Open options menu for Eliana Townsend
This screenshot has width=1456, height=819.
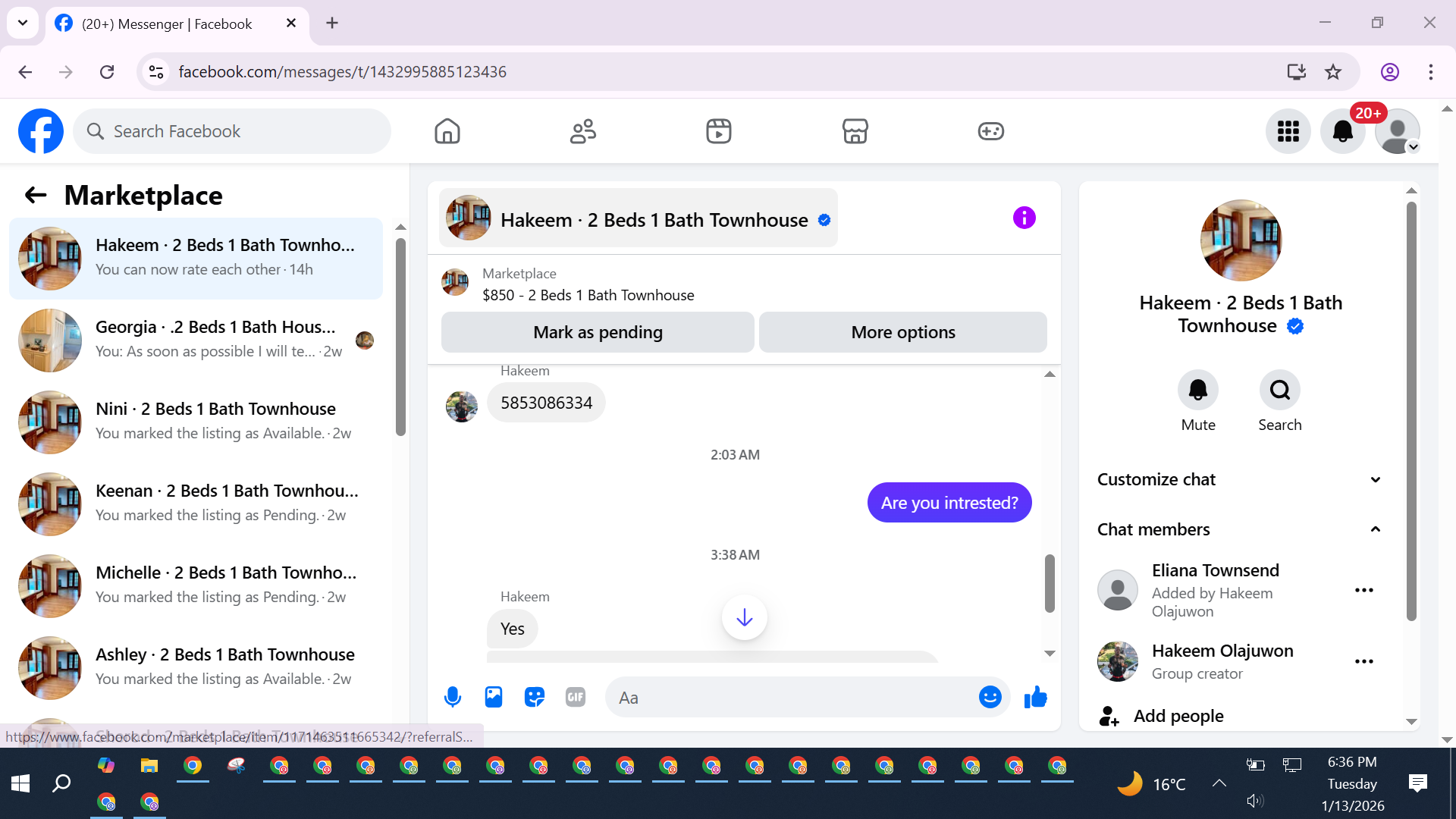click(x=1363, y=590)
